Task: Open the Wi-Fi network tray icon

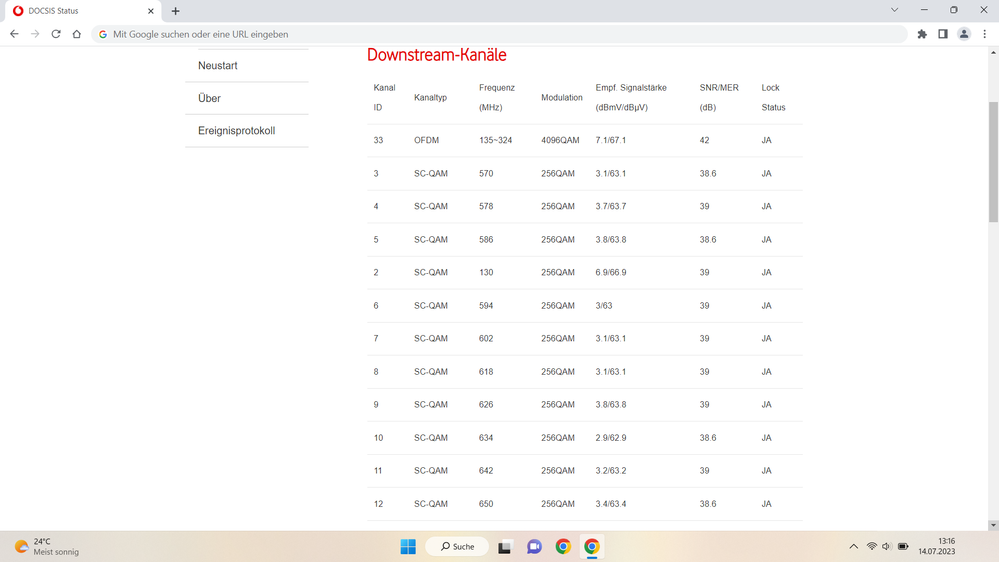Action: point(872,547)
